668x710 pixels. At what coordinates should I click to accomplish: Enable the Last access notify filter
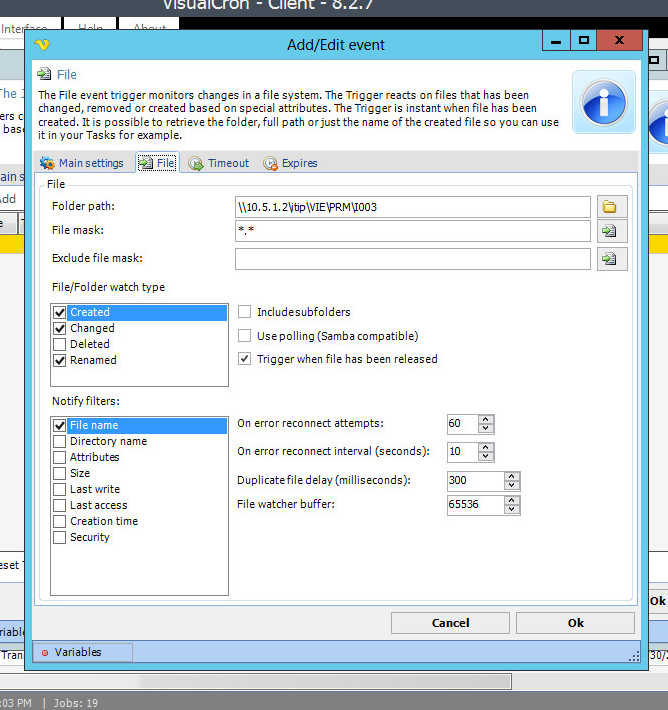tap(60, 505)
